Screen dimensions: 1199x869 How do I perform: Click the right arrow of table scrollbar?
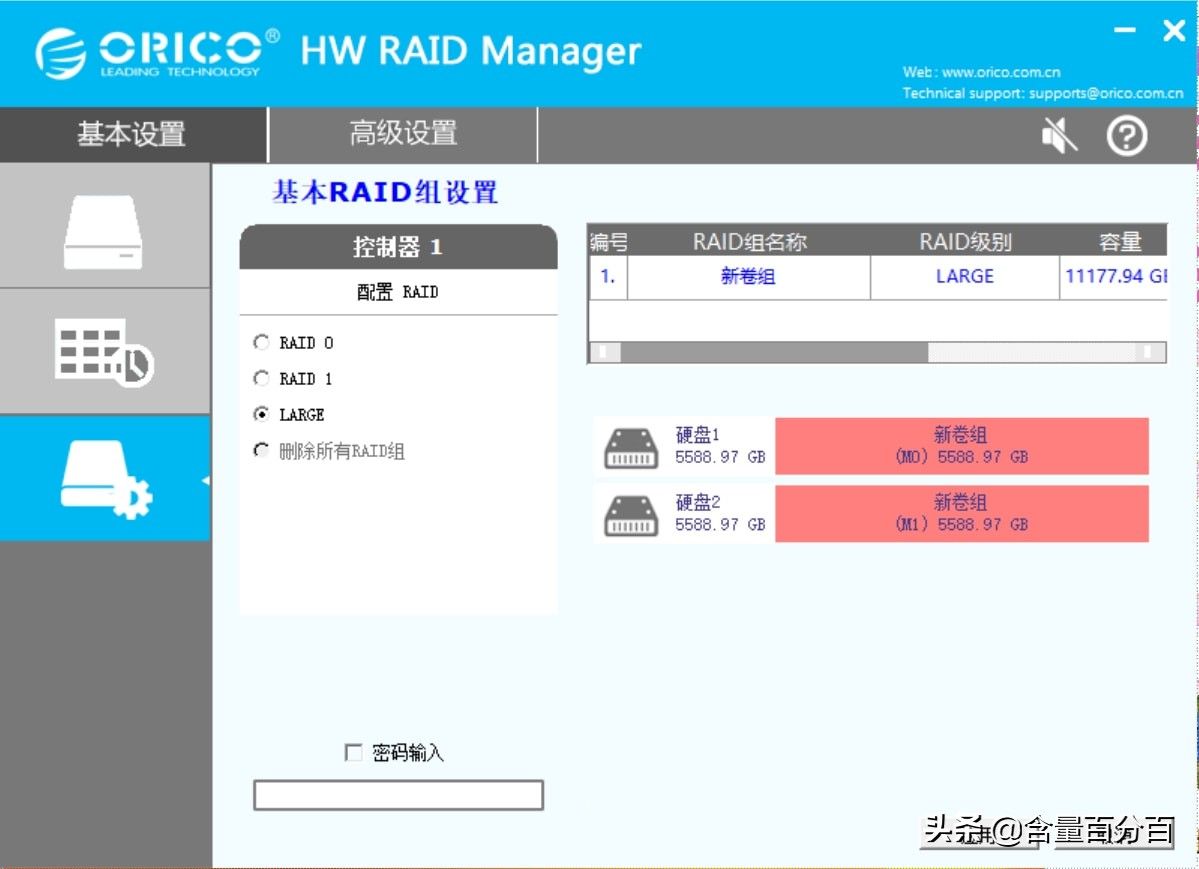pyautogui.click(x=1150, y=352)
